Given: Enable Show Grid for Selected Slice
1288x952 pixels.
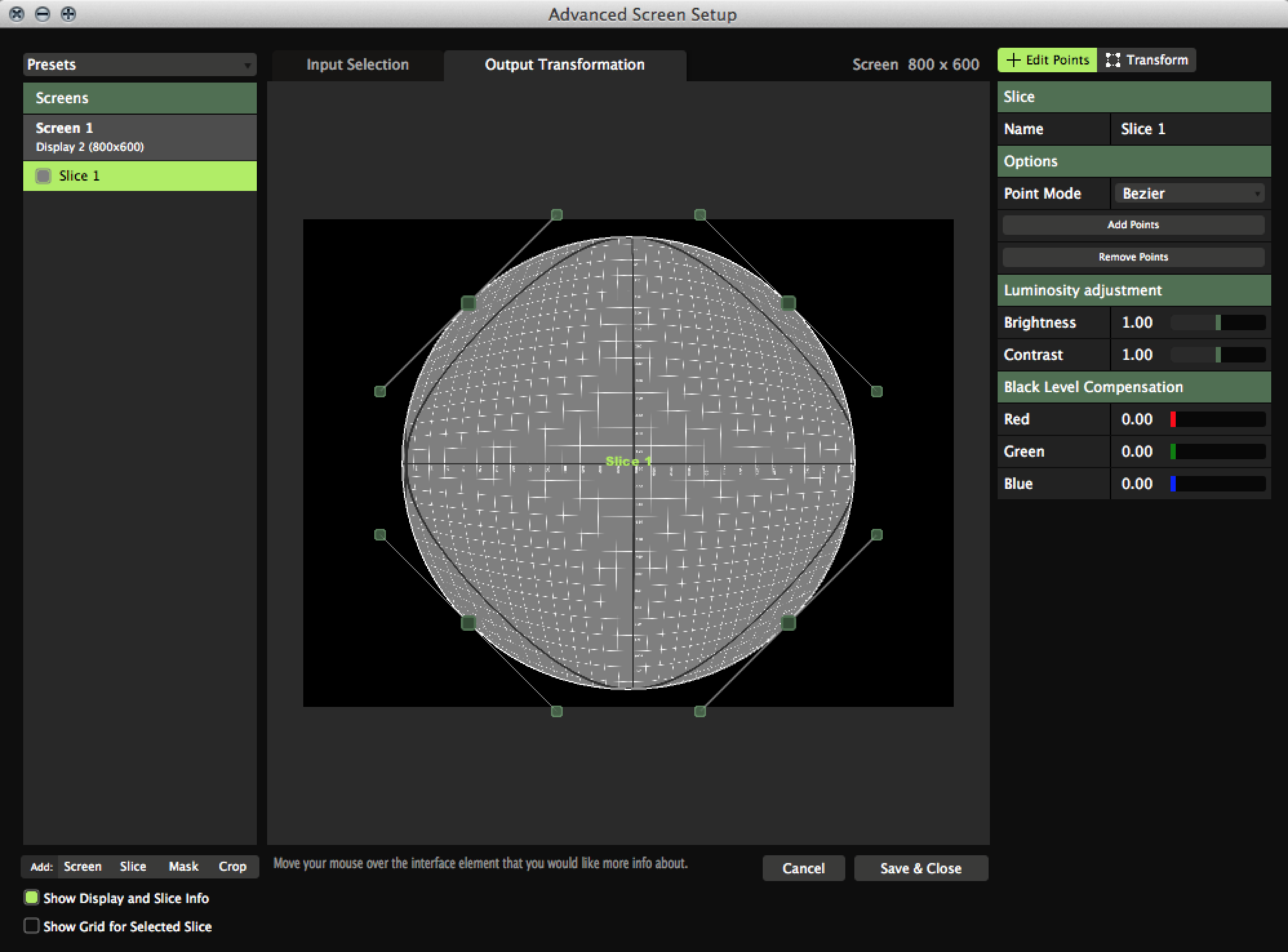Looking at the screenshot, I should [x=31, y=926].
